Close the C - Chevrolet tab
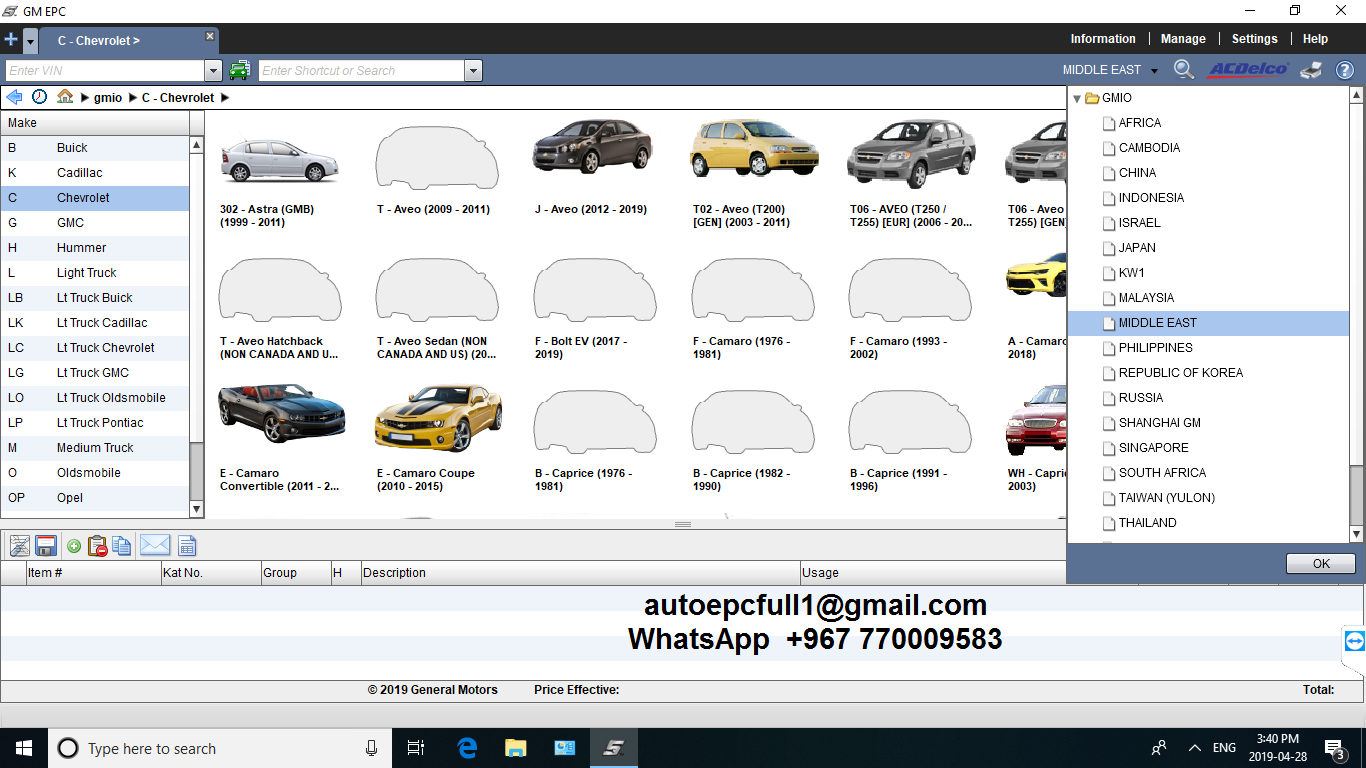Viewport: 1366px width, 768px height. [x=210, y=36]
